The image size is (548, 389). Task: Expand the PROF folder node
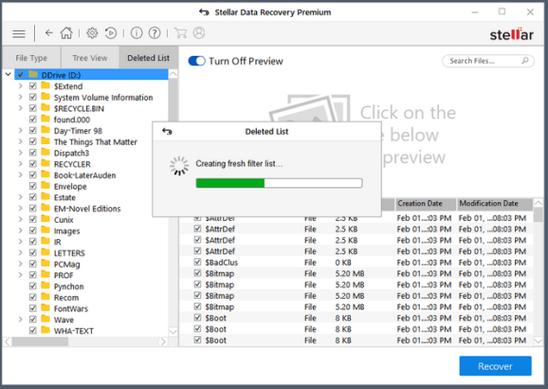pyautogui.click(x=20, y=275)
